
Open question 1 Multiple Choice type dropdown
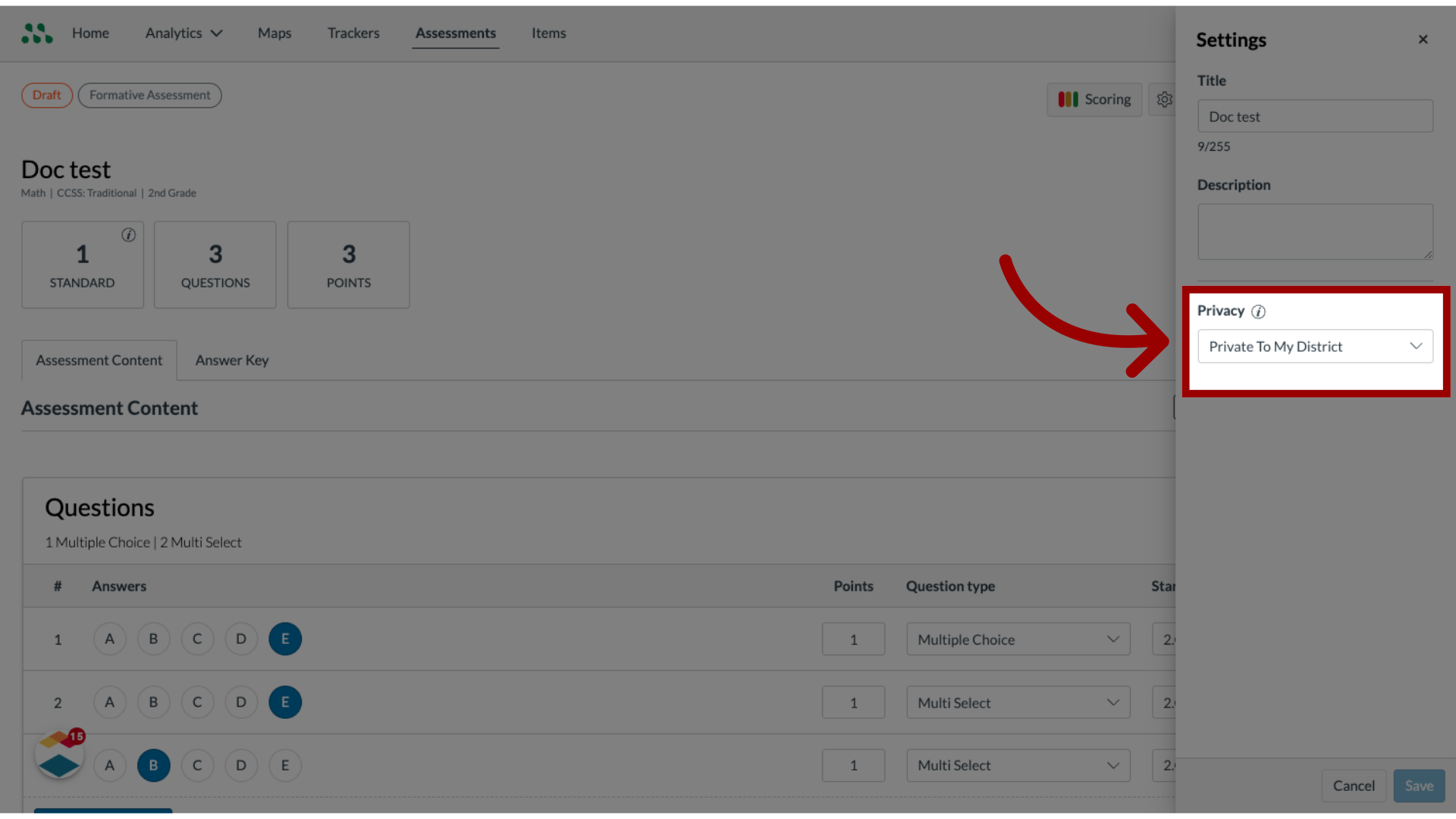tap(1018, 639)
